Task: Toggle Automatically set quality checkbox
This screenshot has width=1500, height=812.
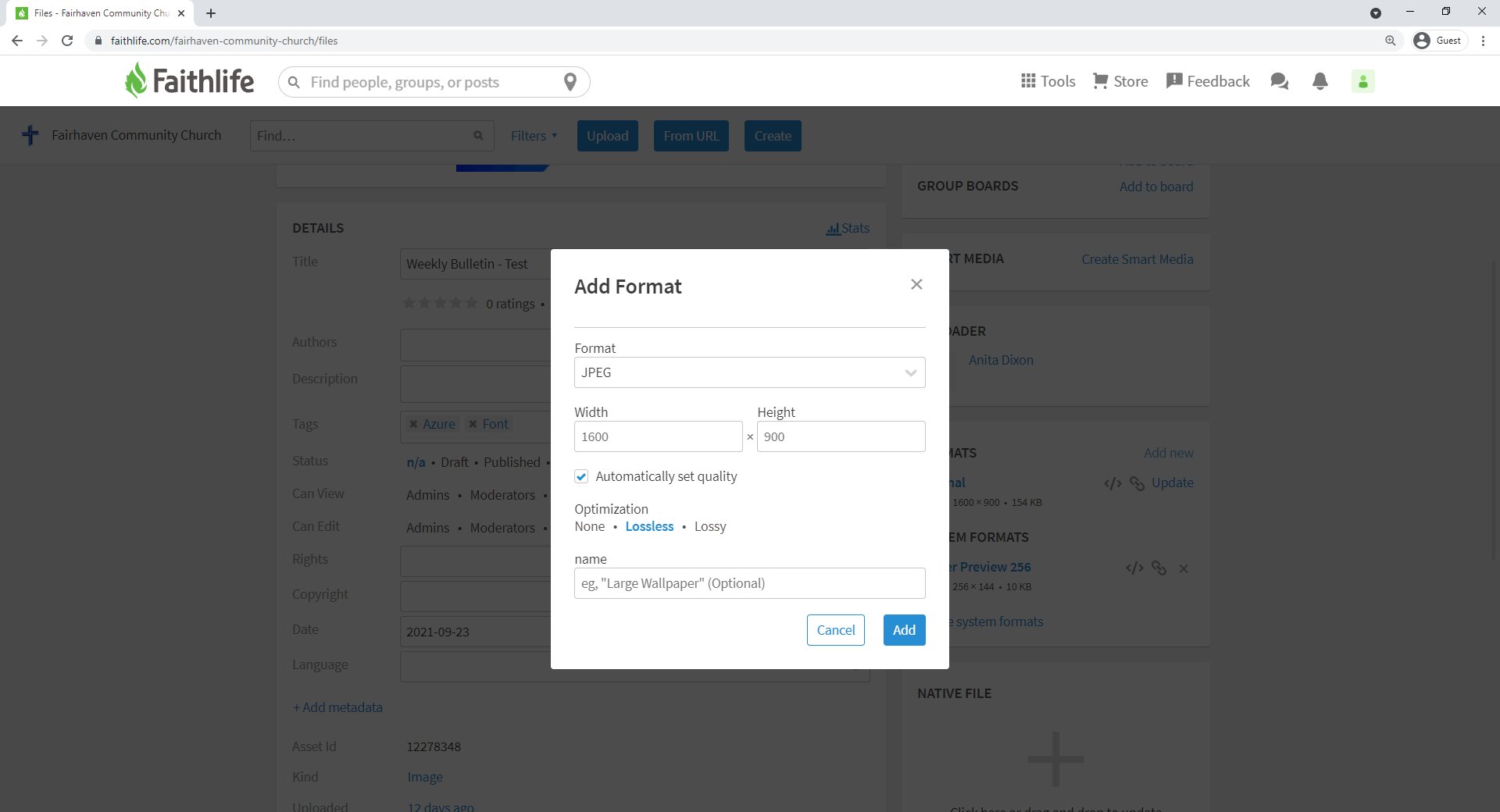Action: [x=581, y=476]
